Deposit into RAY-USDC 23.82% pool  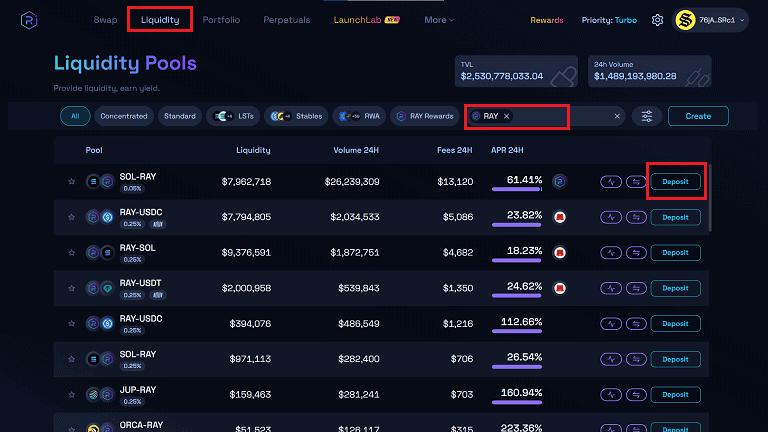coord(675,217)
